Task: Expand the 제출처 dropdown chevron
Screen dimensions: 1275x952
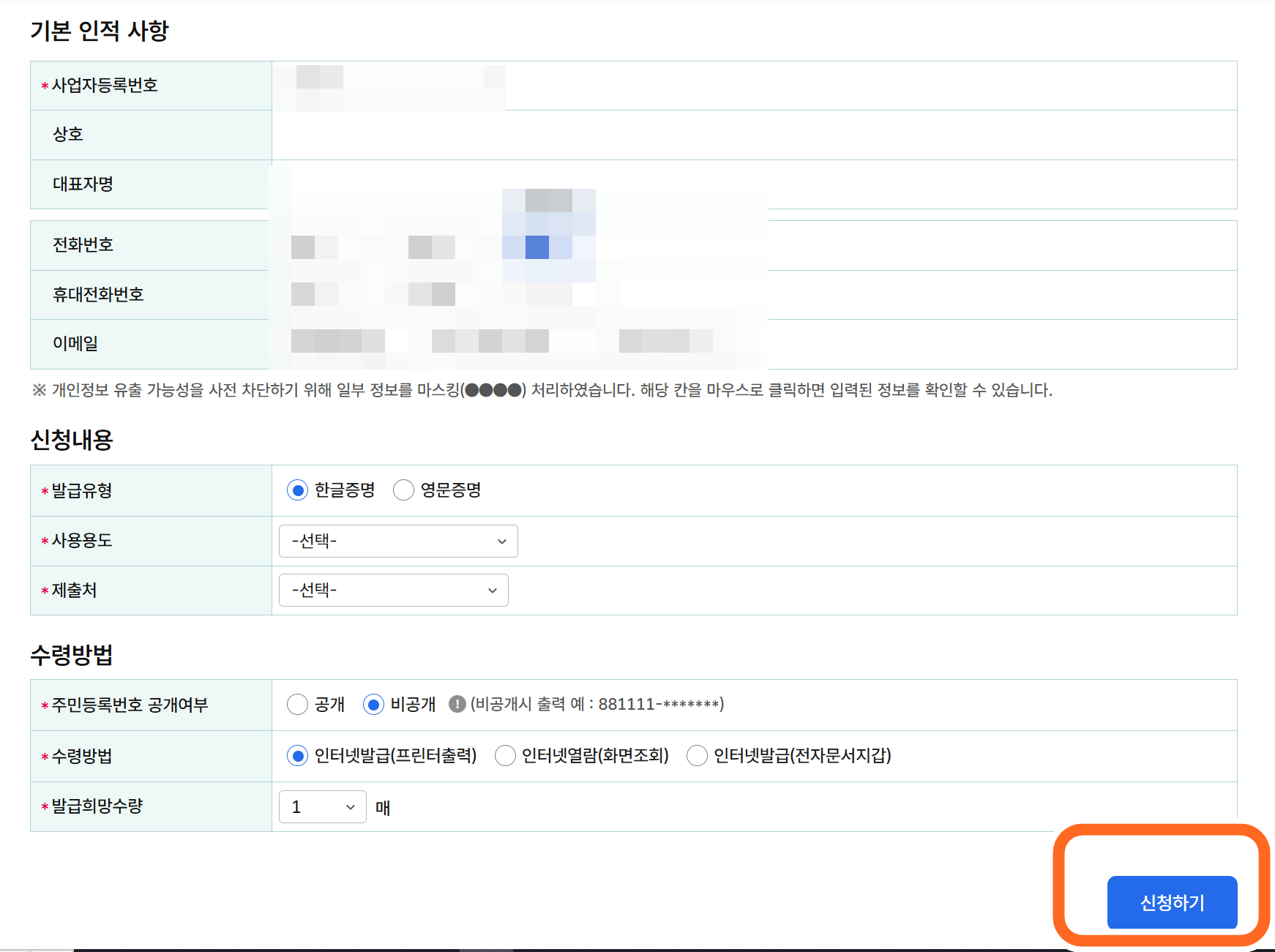Action: click(491, 590)
